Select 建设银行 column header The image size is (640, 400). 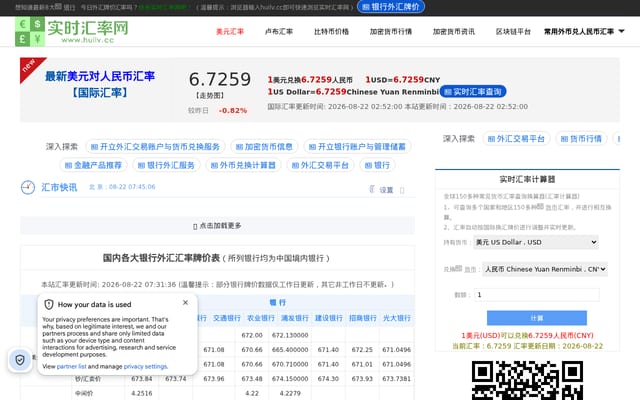pyautogui.click(x=329, y=318)
